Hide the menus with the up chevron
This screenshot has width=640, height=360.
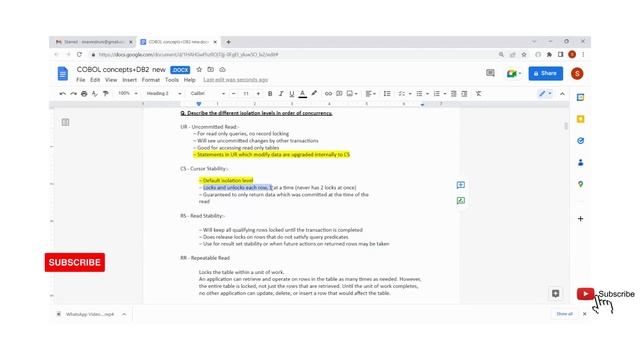(562, 94)
